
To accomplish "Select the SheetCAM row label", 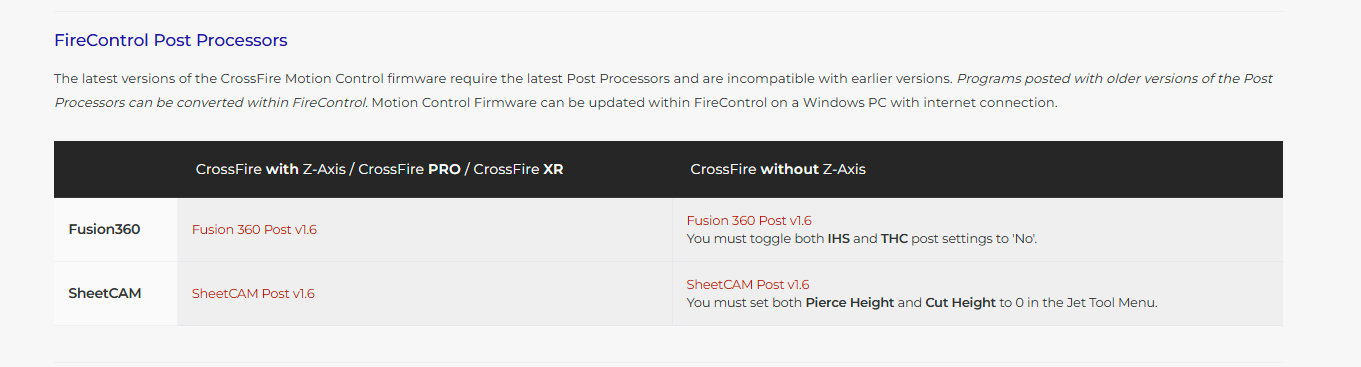I will point(105,293).
